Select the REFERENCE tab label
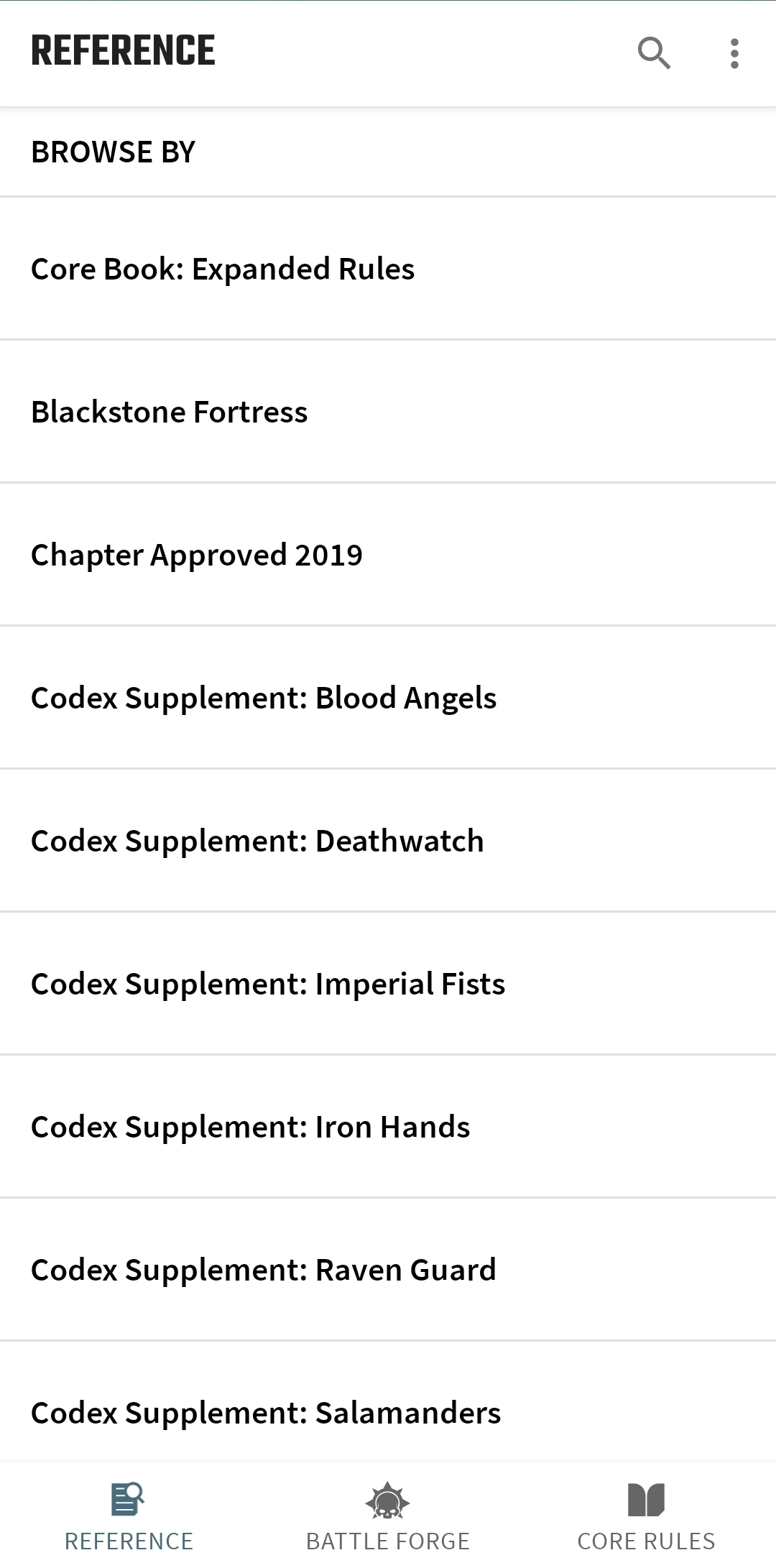 (x=129, y=1542)
